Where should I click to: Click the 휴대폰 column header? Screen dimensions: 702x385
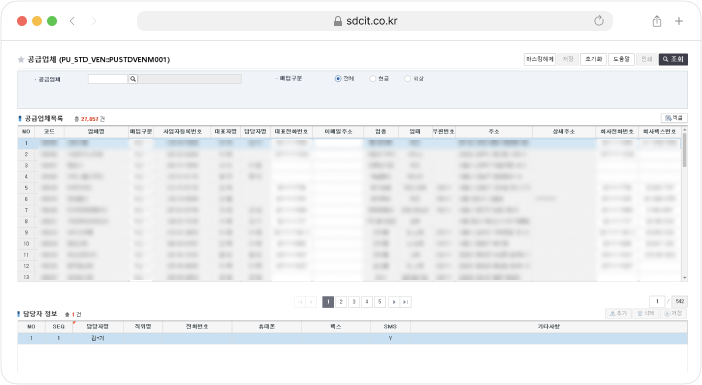click(266, 327)
